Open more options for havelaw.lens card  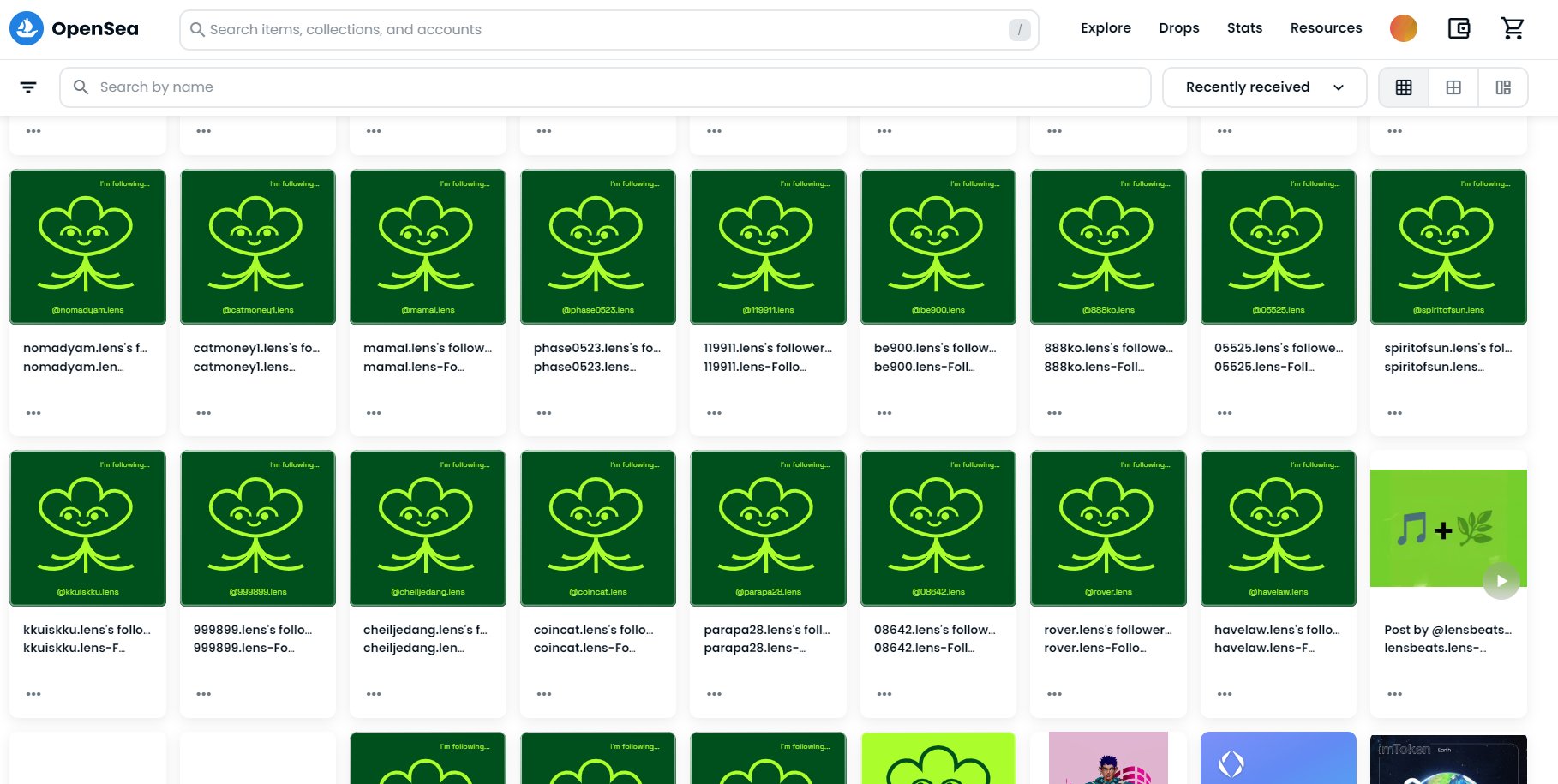pos(1225,694)
